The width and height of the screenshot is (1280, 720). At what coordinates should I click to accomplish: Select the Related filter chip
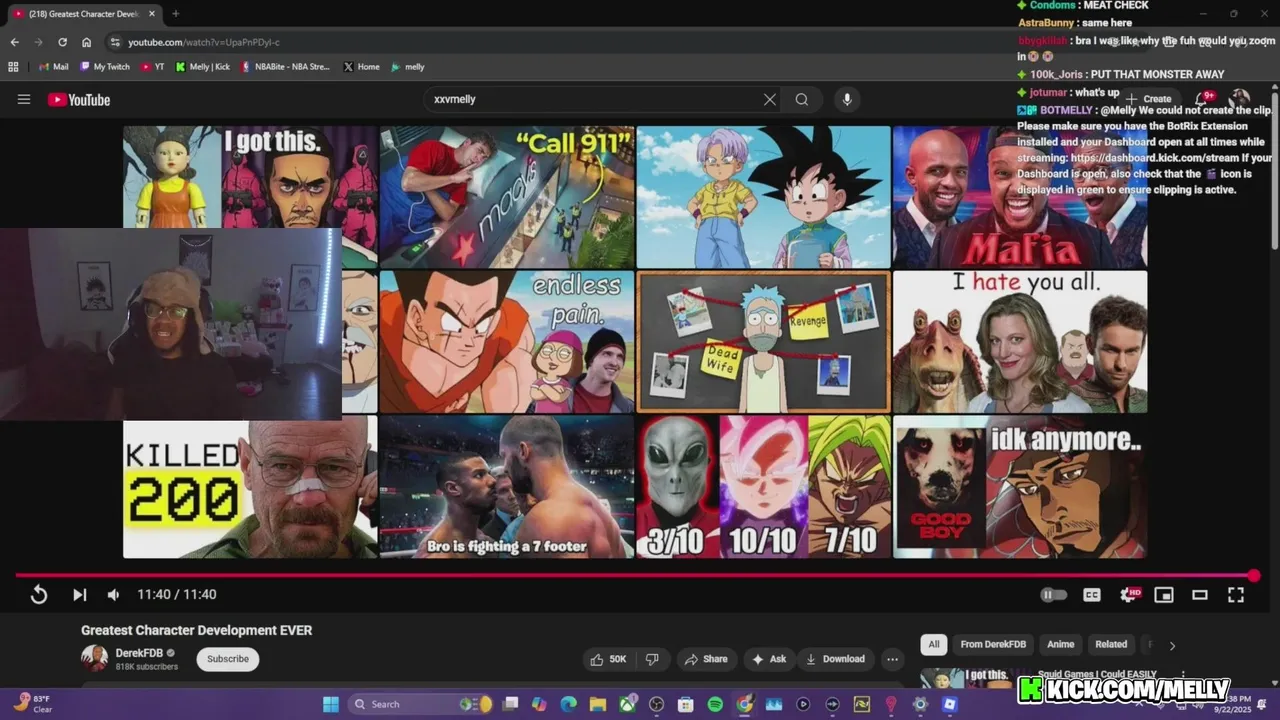click(1111, 644)
